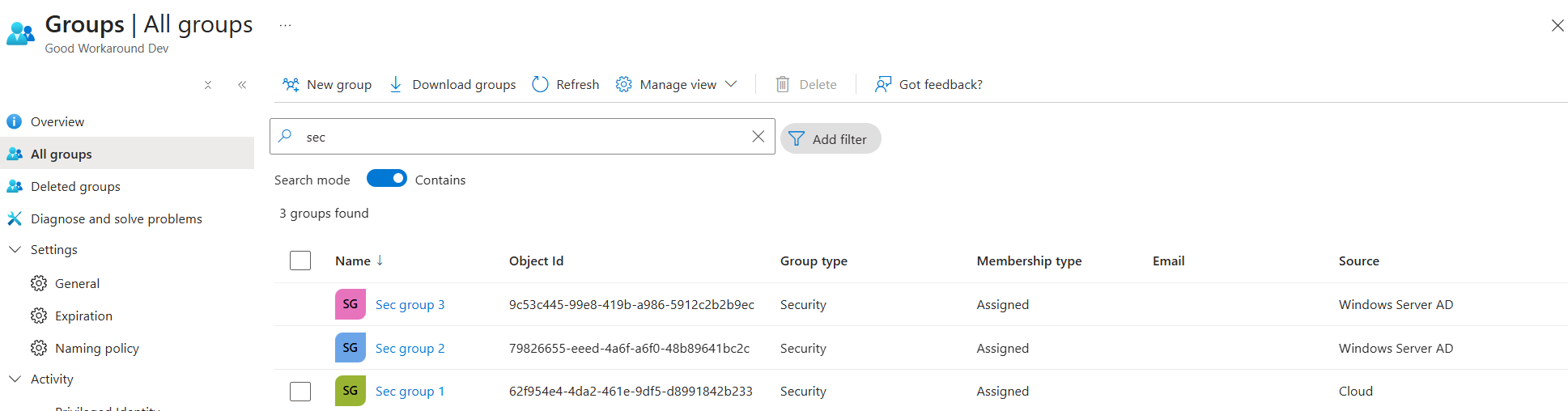Sort by the Name column header
Viewport: 1568px width, 411px height.
coord(353,261)
